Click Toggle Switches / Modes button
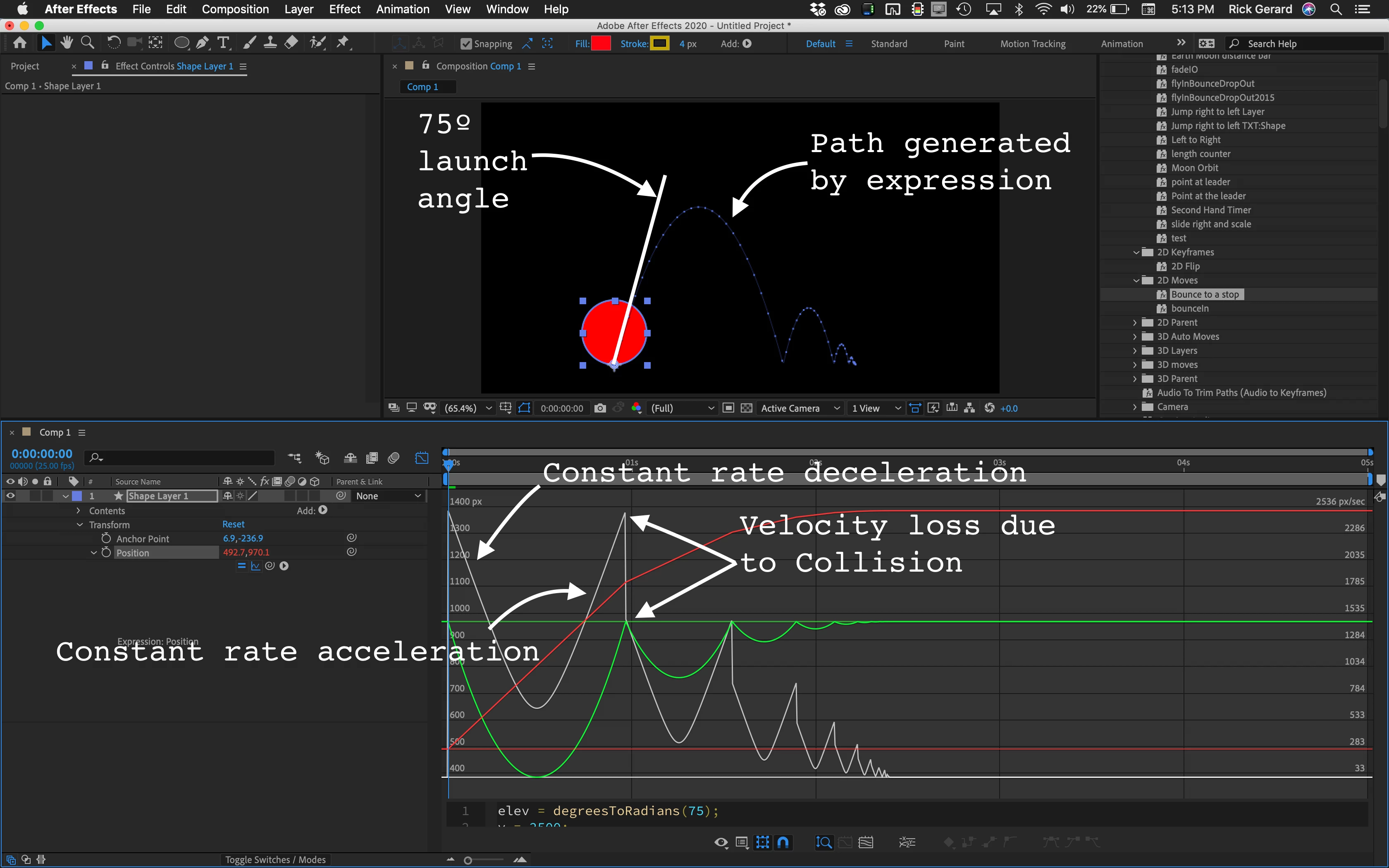This screenshot has width=1389, height=868. click(x=275, y=859)
